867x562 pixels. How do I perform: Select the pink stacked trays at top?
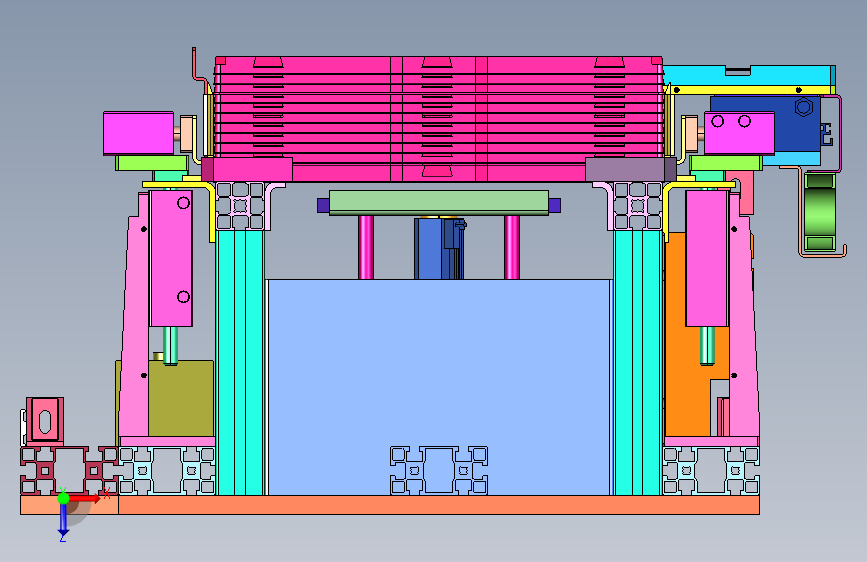[438, 118]
